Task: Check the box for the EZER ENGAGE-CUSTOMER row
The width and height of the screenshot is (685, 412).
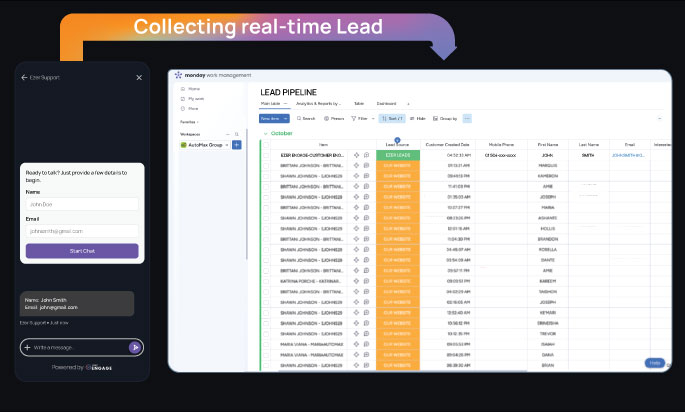Action: point(266,155)
